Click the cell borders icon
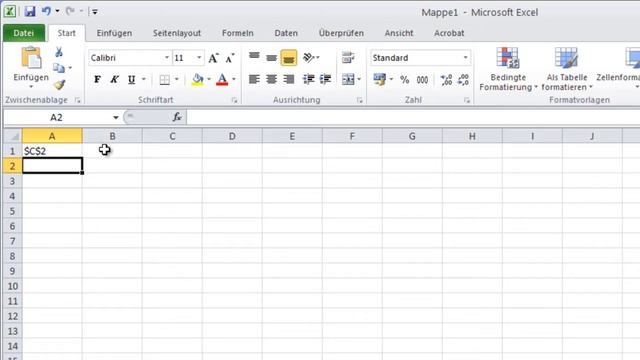 pos(164,79)
